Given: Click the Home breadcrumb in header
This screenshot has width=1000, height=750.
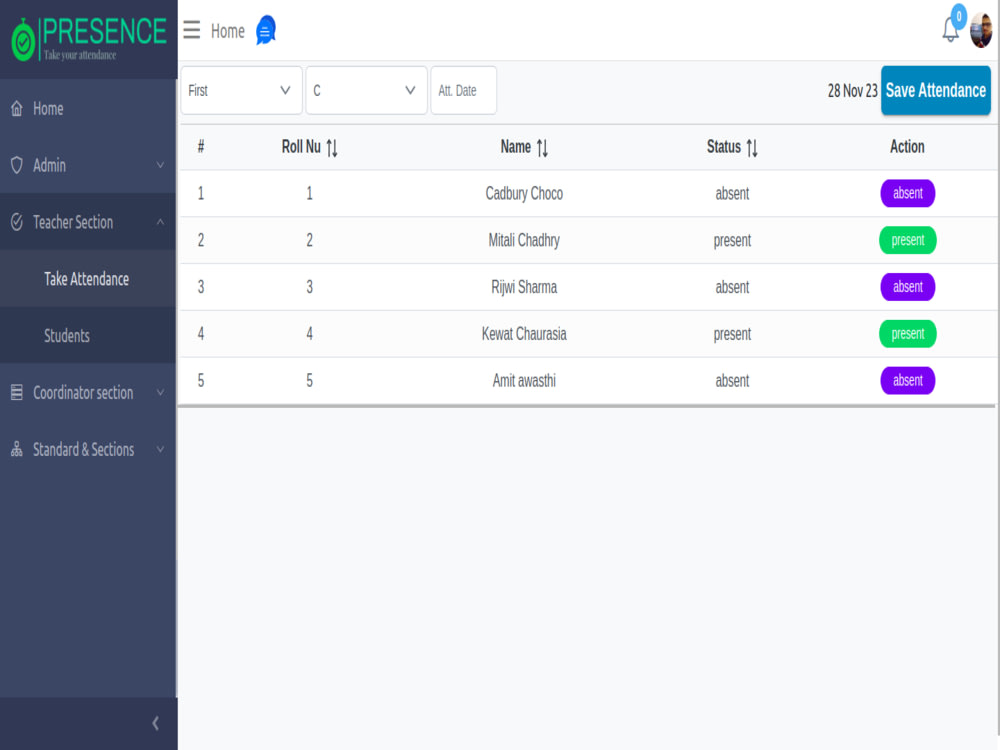Looking at the screenshot, I should [228, 31].
